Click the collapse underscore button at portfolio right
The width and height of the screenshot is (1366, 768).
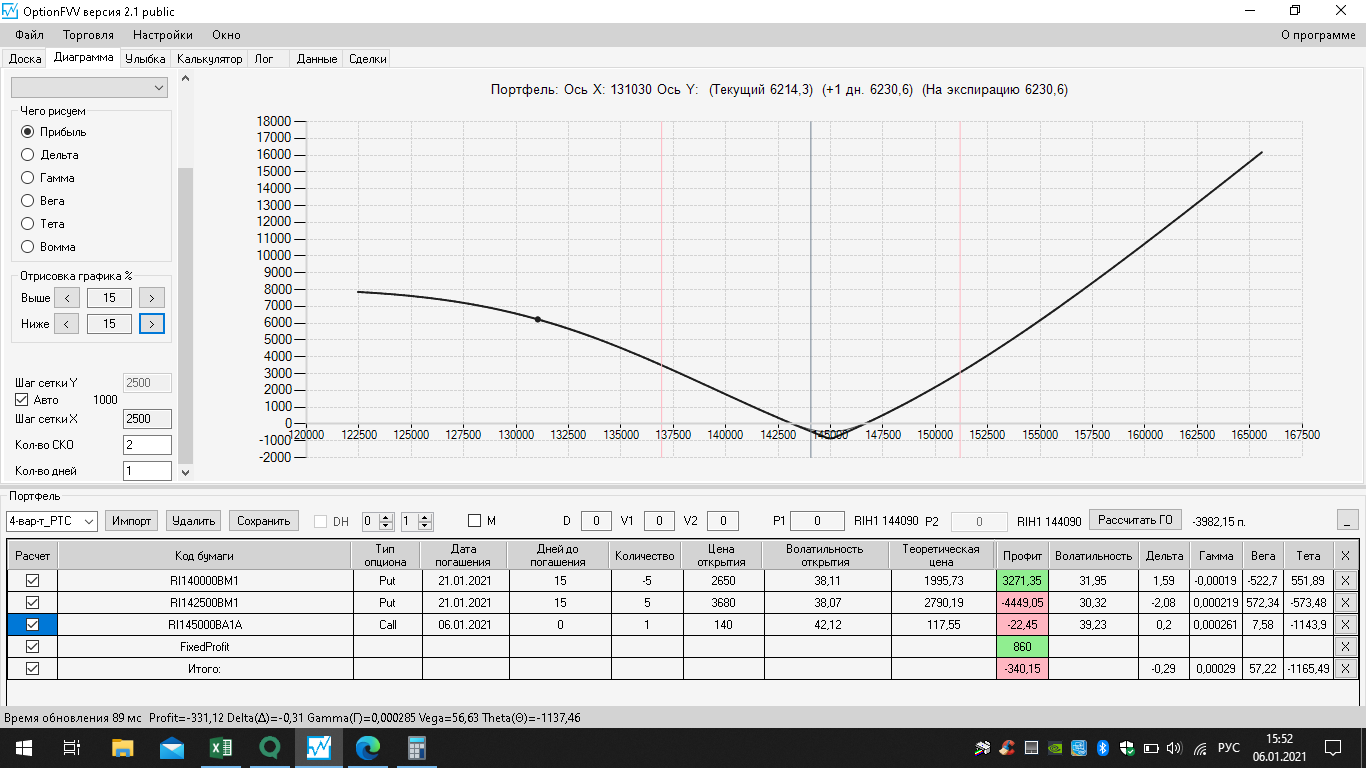point(1347,520)
